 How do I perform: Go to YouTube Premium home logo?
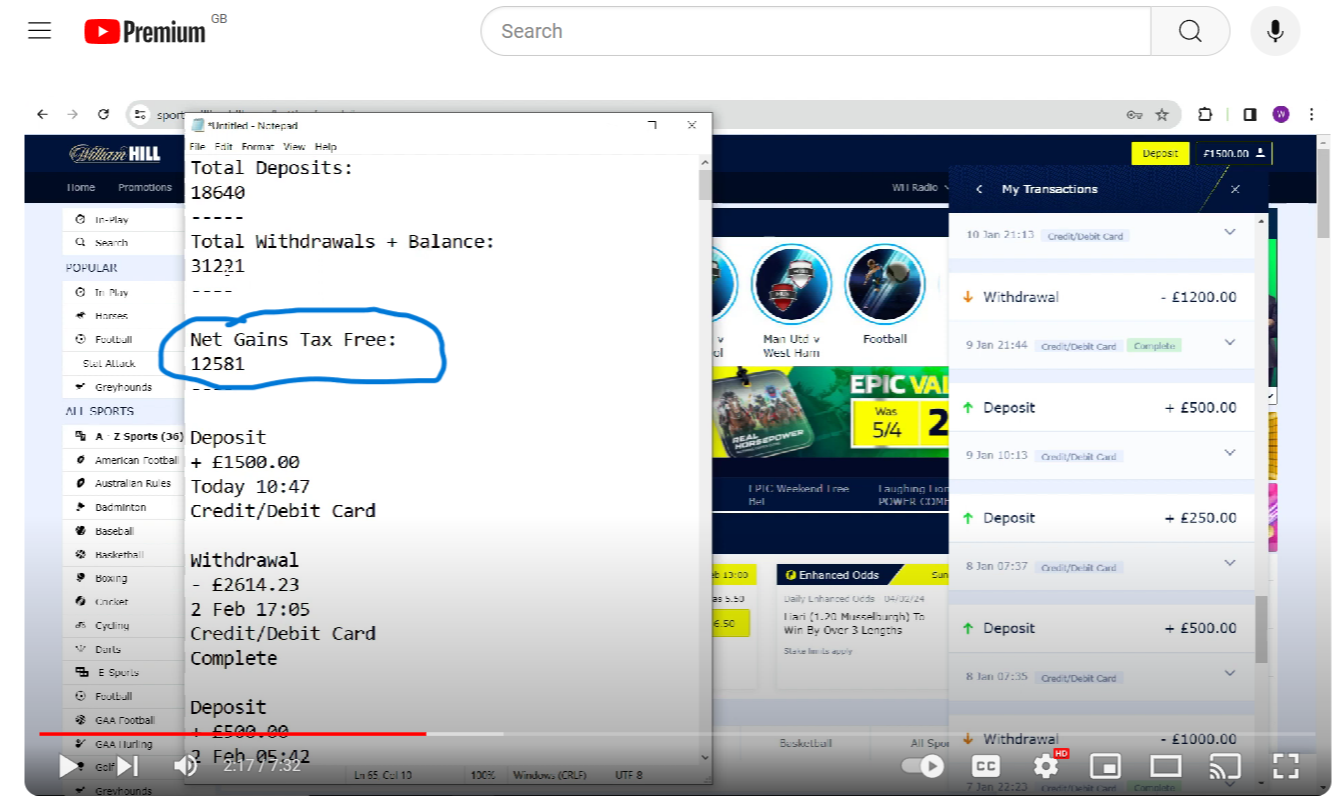(x=145, y=32)
